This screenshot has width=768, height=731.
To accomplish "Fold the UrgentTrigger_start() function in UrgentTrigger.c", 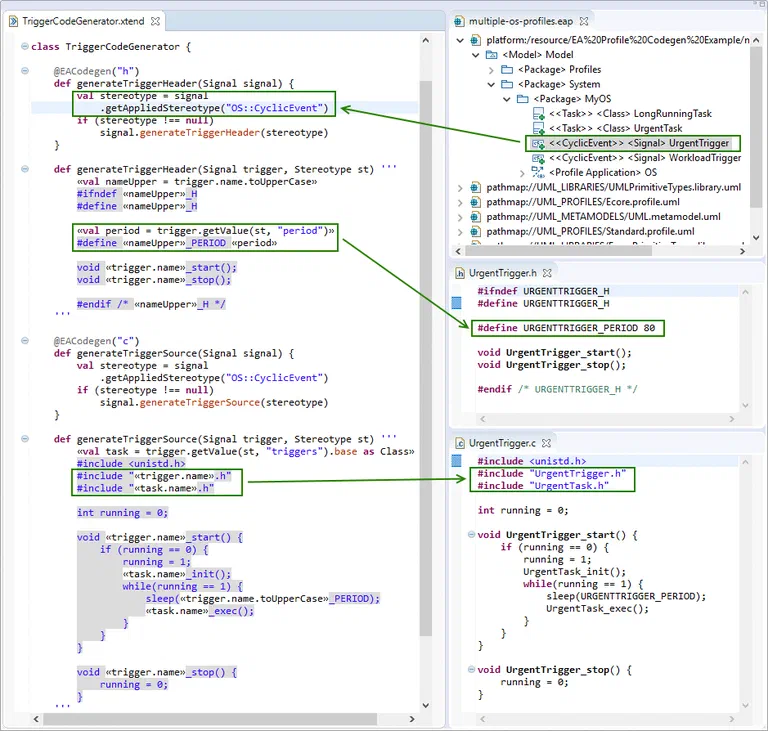I will tap(471, 534).
